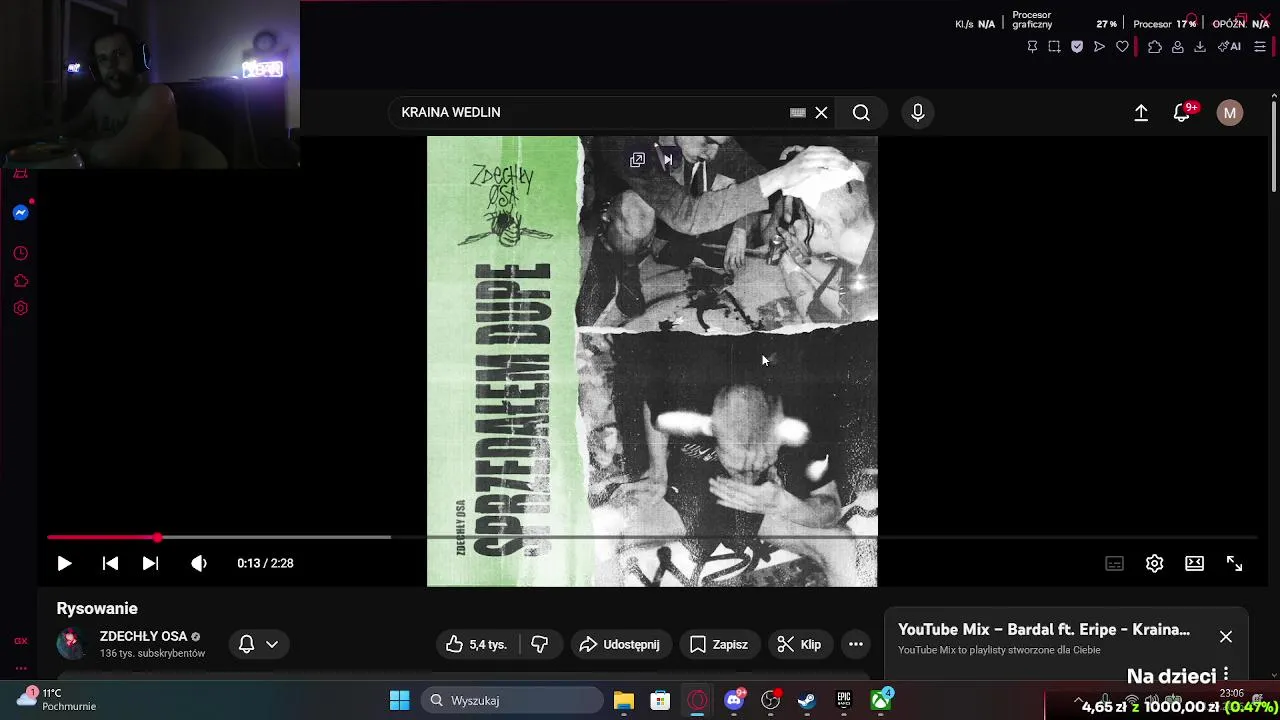Open the video player settings gear
This screenshot has width=1280, height=720.
[1154, 563]
